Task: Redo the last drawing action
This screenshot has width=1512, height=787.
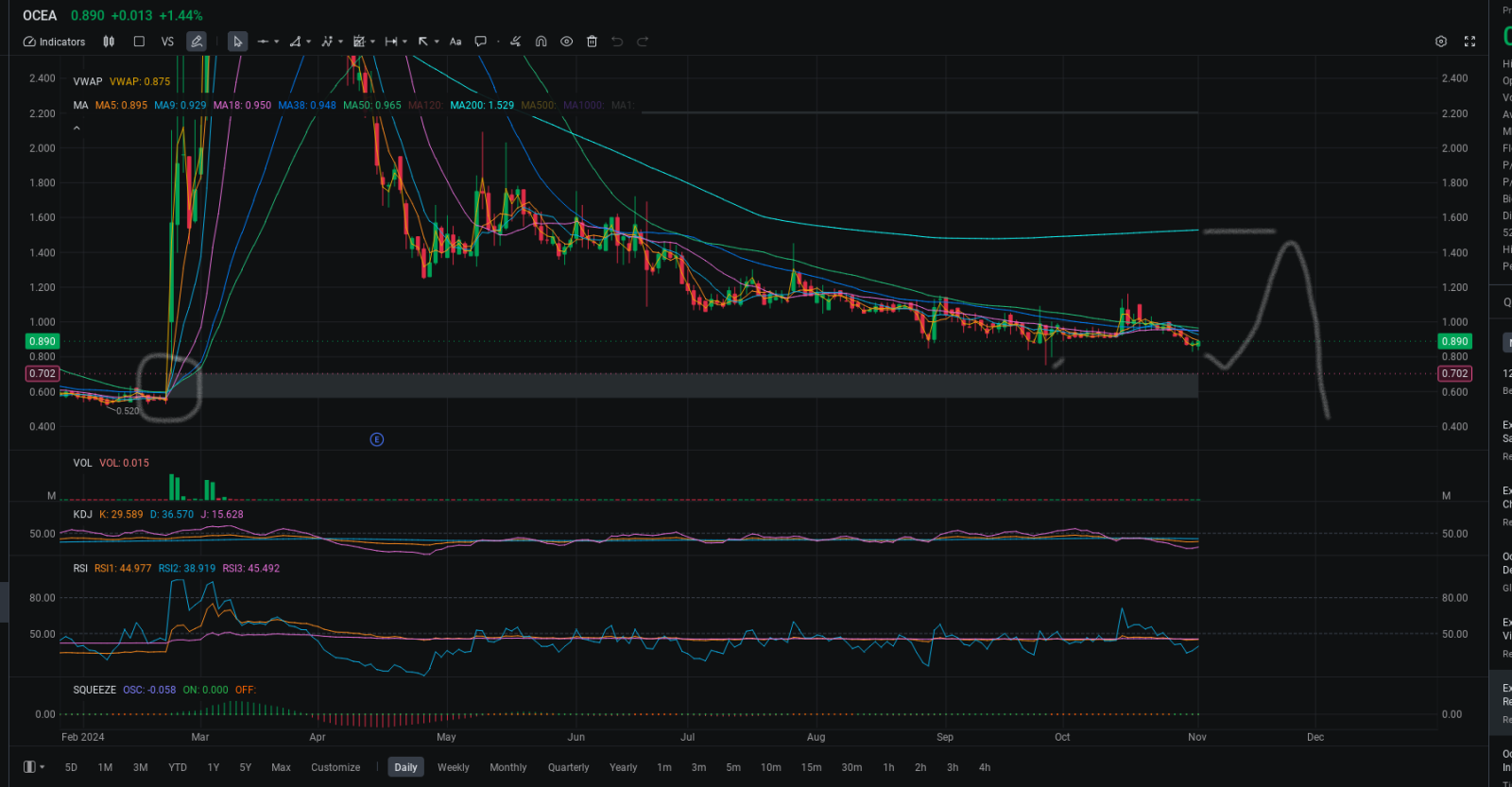Action: [643, 42]
